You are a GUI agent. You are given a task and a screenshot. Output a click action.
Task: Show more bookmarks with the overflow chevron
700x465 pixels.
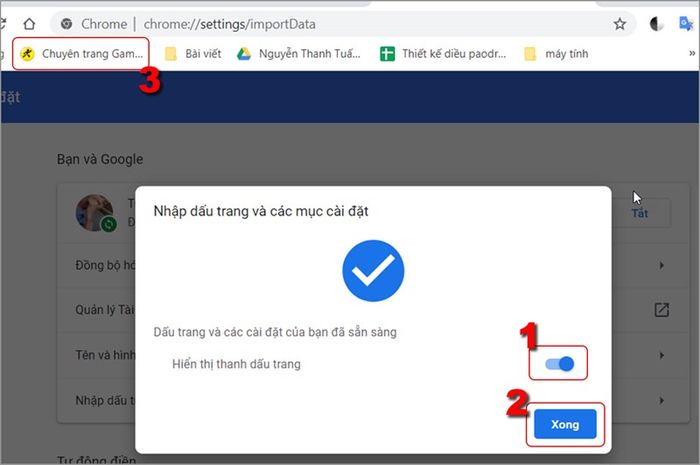(x=692, y=53)
